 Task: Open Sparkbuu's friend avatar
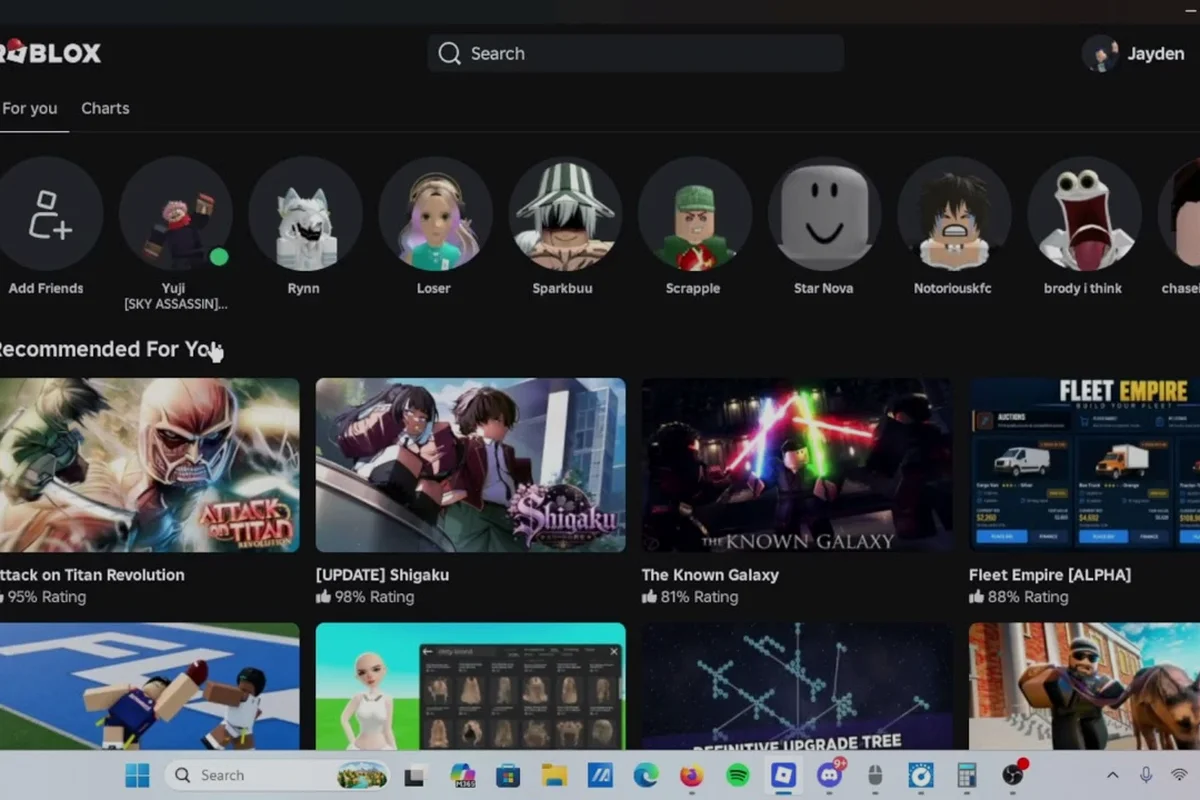click(x=565, y=214)
